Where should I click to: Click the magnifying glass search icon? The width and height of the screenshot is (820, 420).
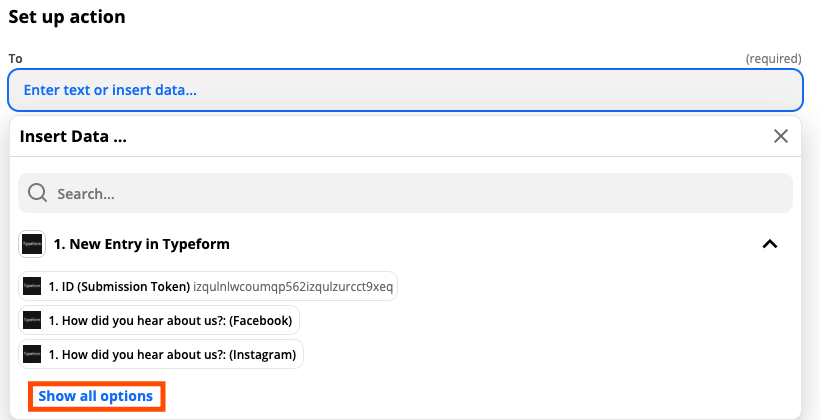38,193
